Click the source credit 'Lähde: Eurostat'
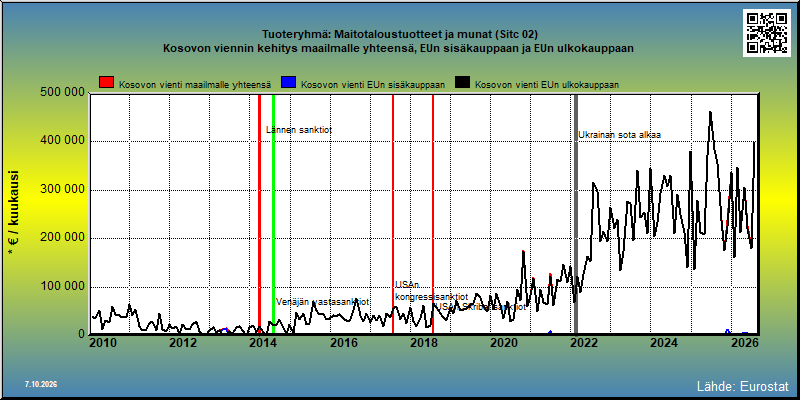800x400 pixels. pyautogui.click(x=743, y=386)
